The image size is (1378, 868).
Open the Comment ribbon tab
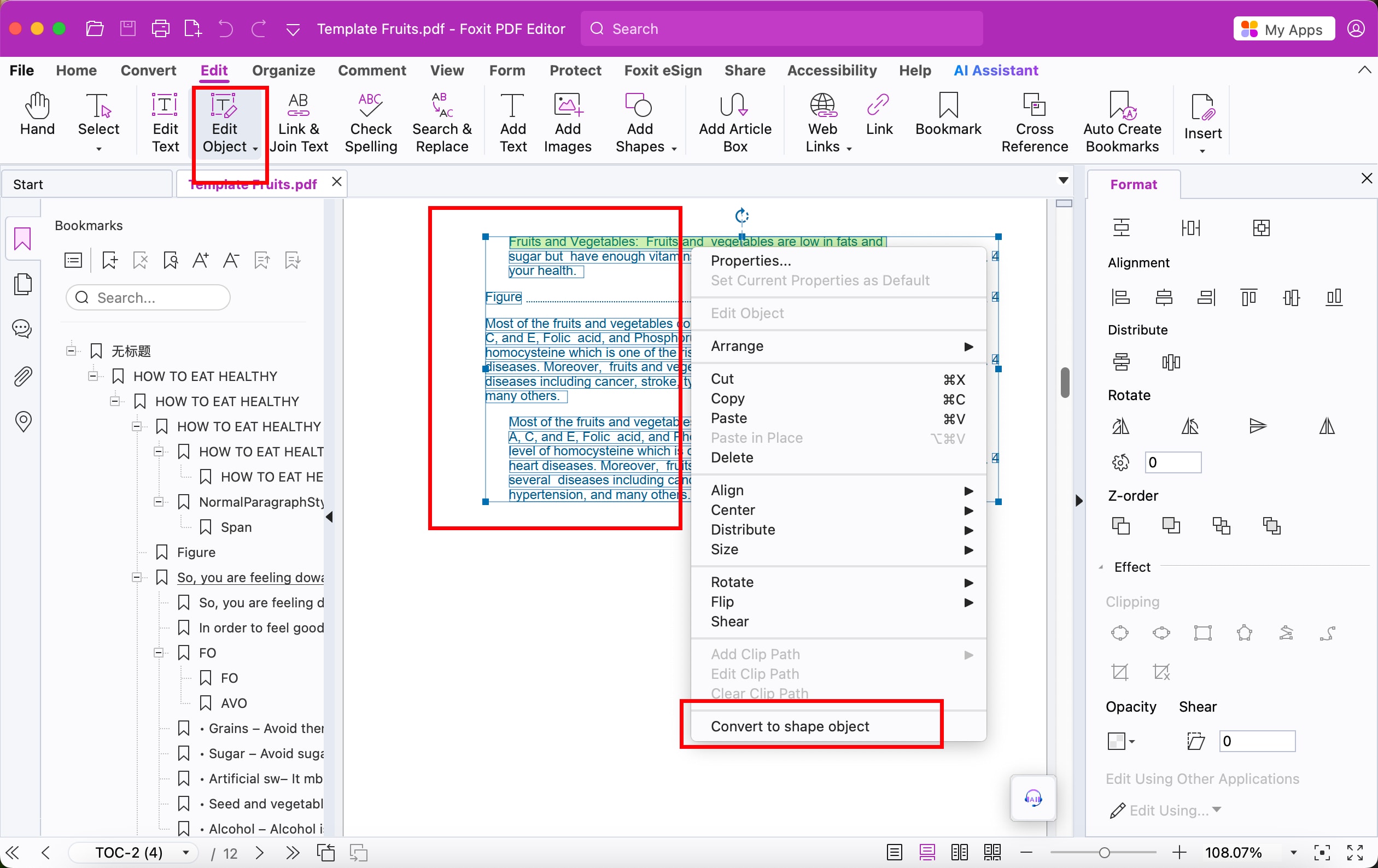(372, 71)
